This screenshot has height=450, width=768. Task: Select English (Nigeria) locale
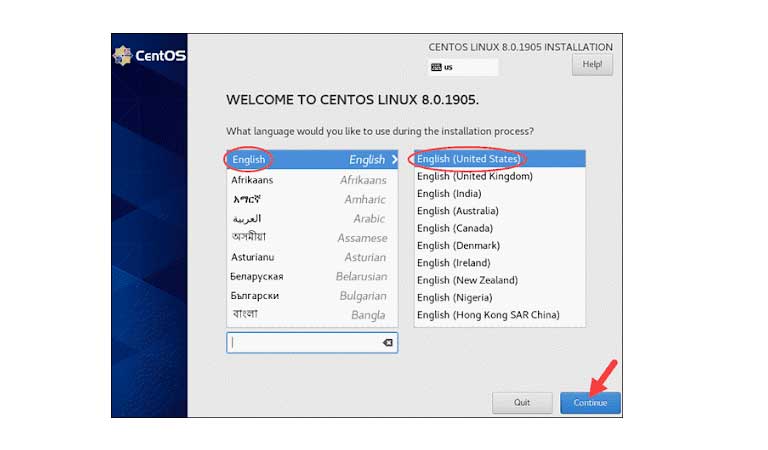tap(500, 298)
